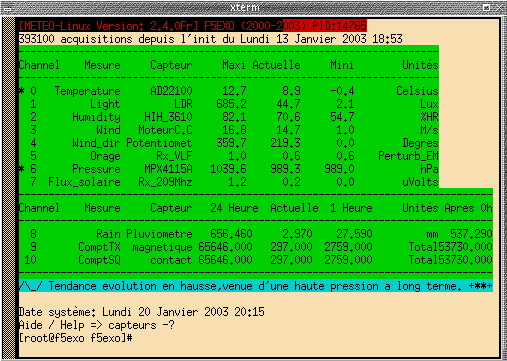Click the Degres unit
This screenshot has height=361, width=507.
coord(420,143)
